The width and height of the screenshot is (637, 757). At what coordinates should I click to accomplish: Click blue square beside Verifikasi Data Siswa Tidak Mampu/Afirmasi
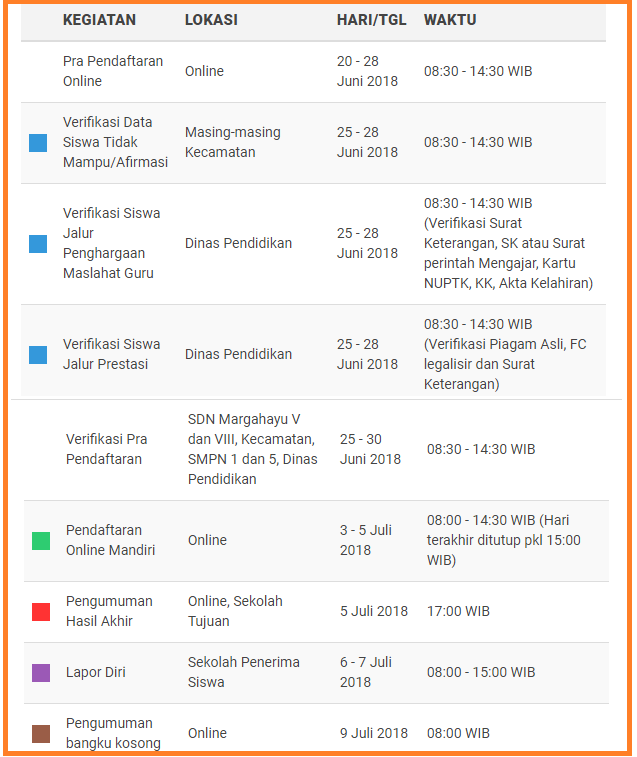(38, 143)
